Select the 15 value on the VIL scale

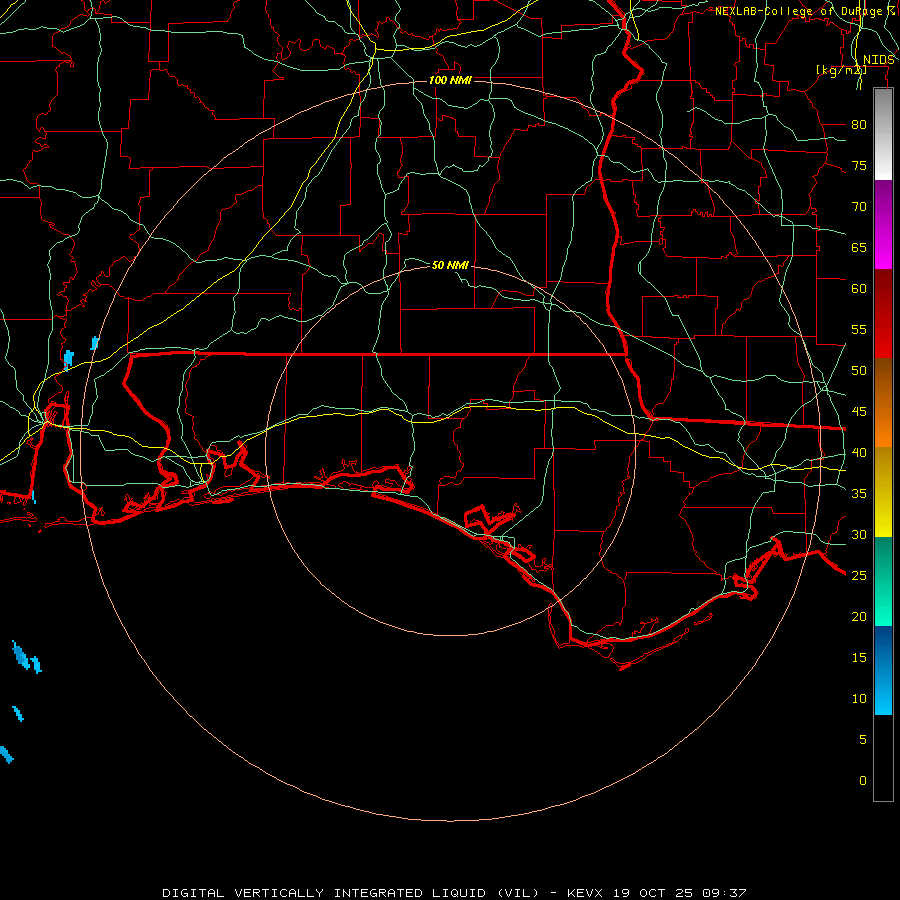[x=859, y=658]
